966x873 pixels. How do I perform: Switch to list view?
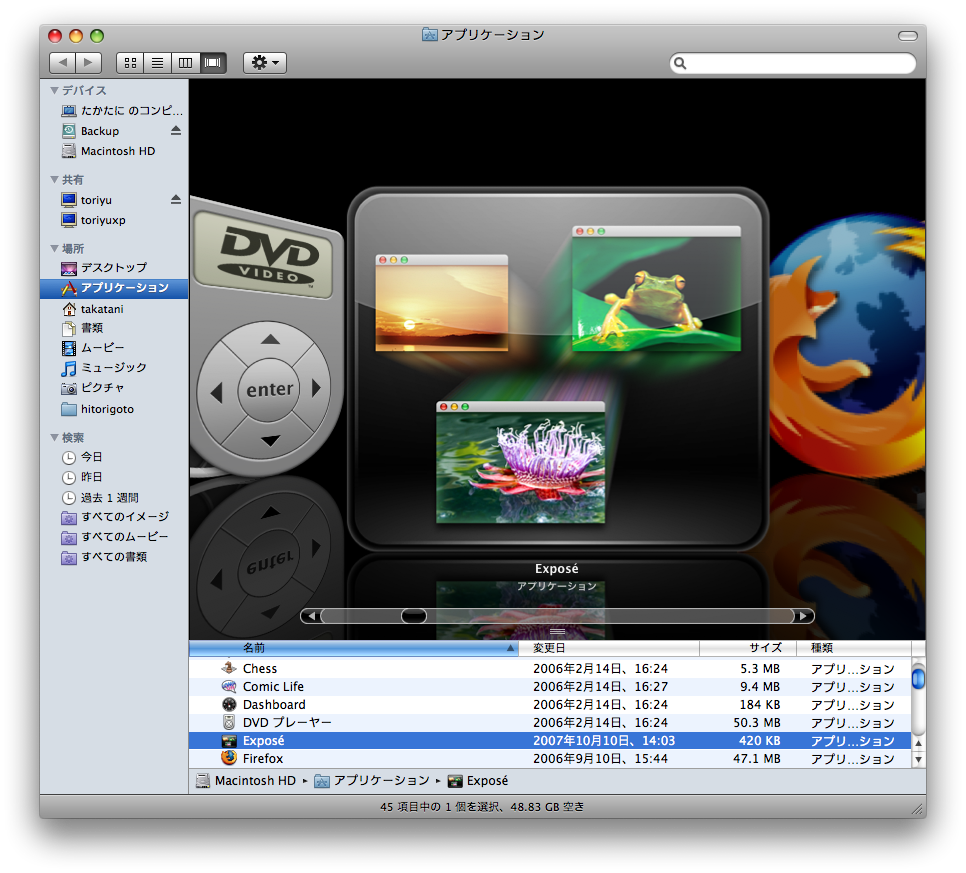pyautogui.click(x=158, y=62)
